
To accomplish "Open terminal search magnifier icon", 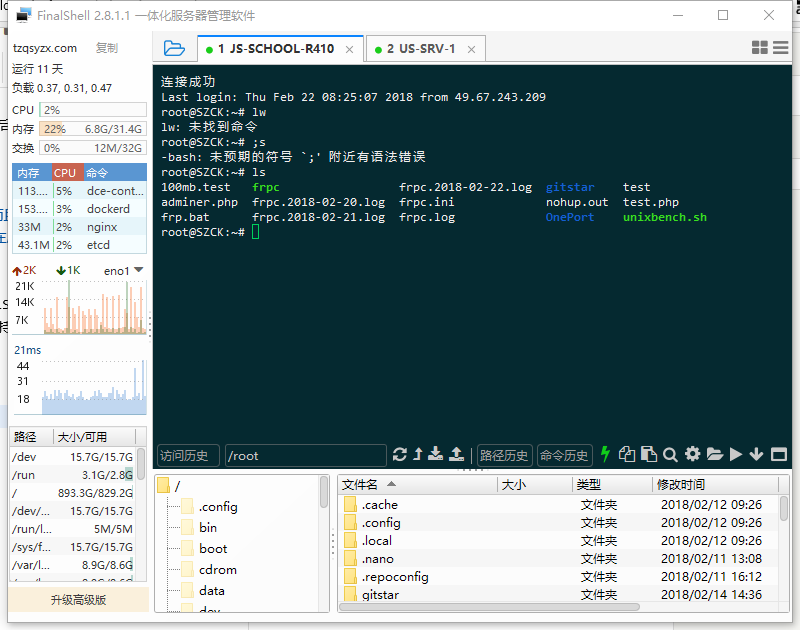I will 670,455.
